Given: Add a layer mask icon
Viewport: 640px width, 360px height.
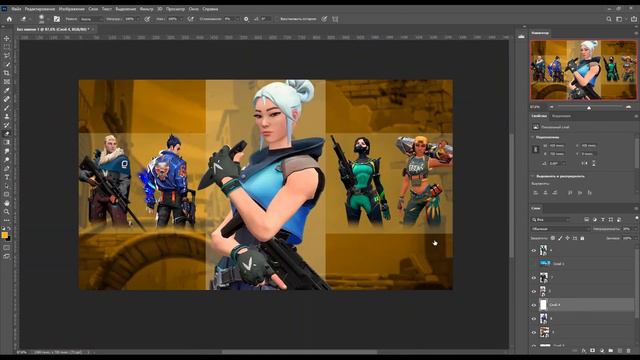Looking at the screenshot, I should (592, 351).
